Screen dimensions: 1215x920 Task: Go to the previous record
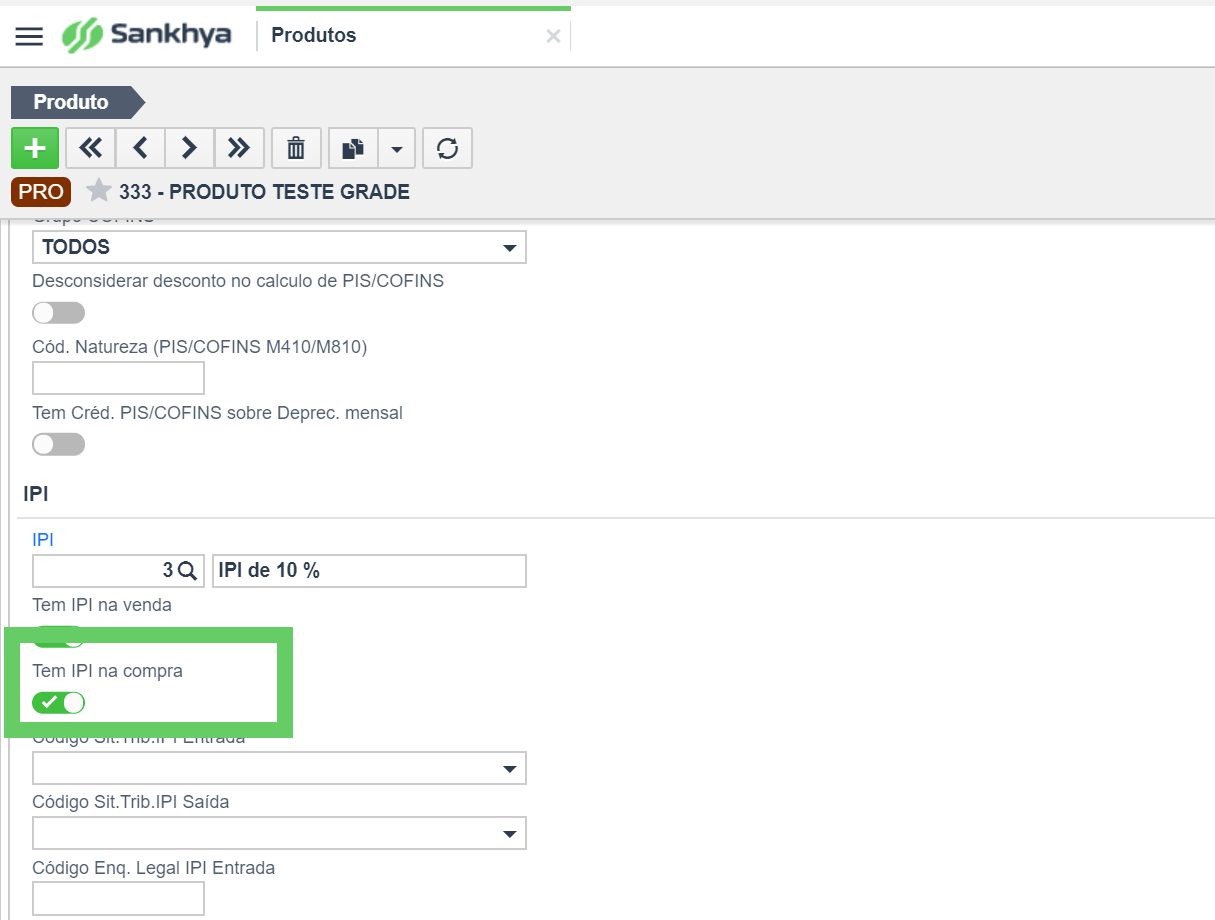coord(141,148)
